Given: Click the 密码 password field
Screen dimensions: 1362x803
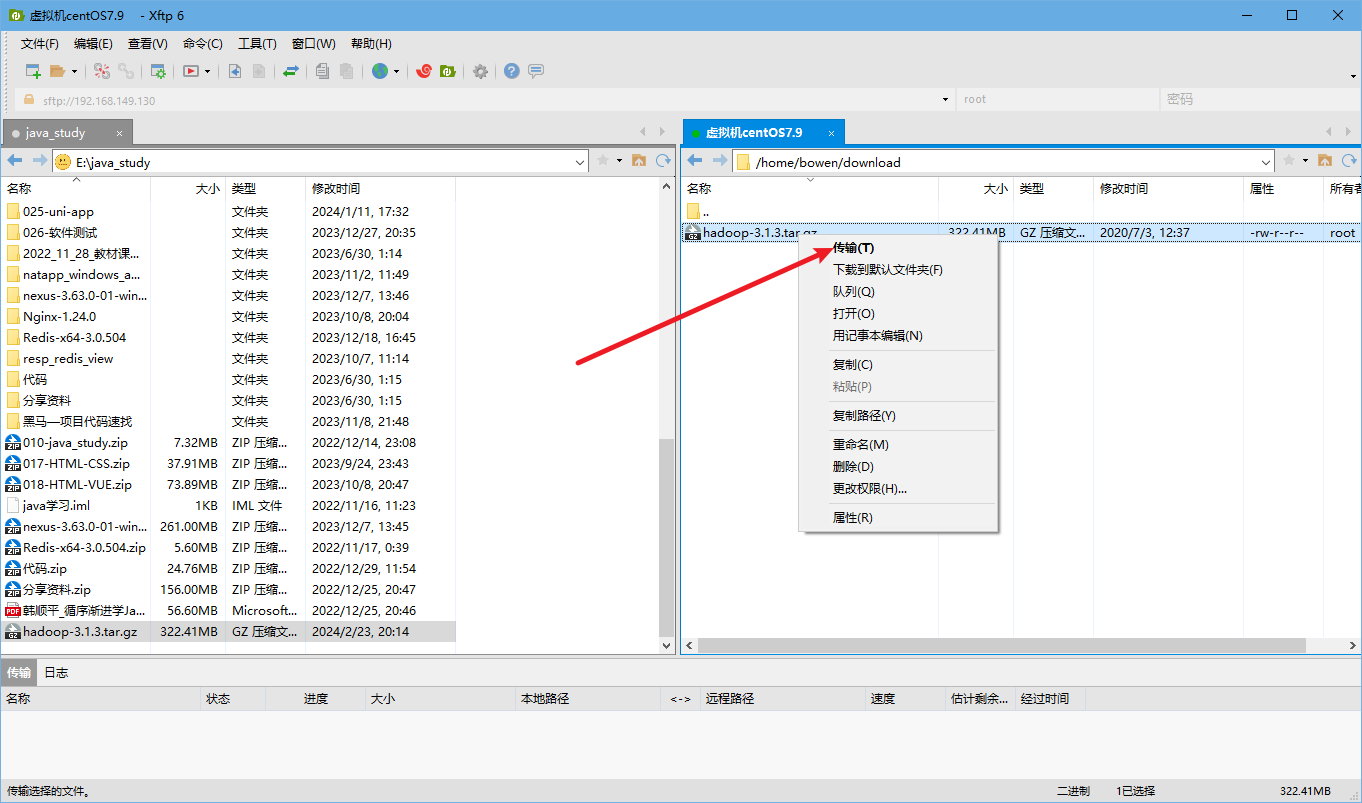Looking at the screenshot, I should coord(1259,100).
